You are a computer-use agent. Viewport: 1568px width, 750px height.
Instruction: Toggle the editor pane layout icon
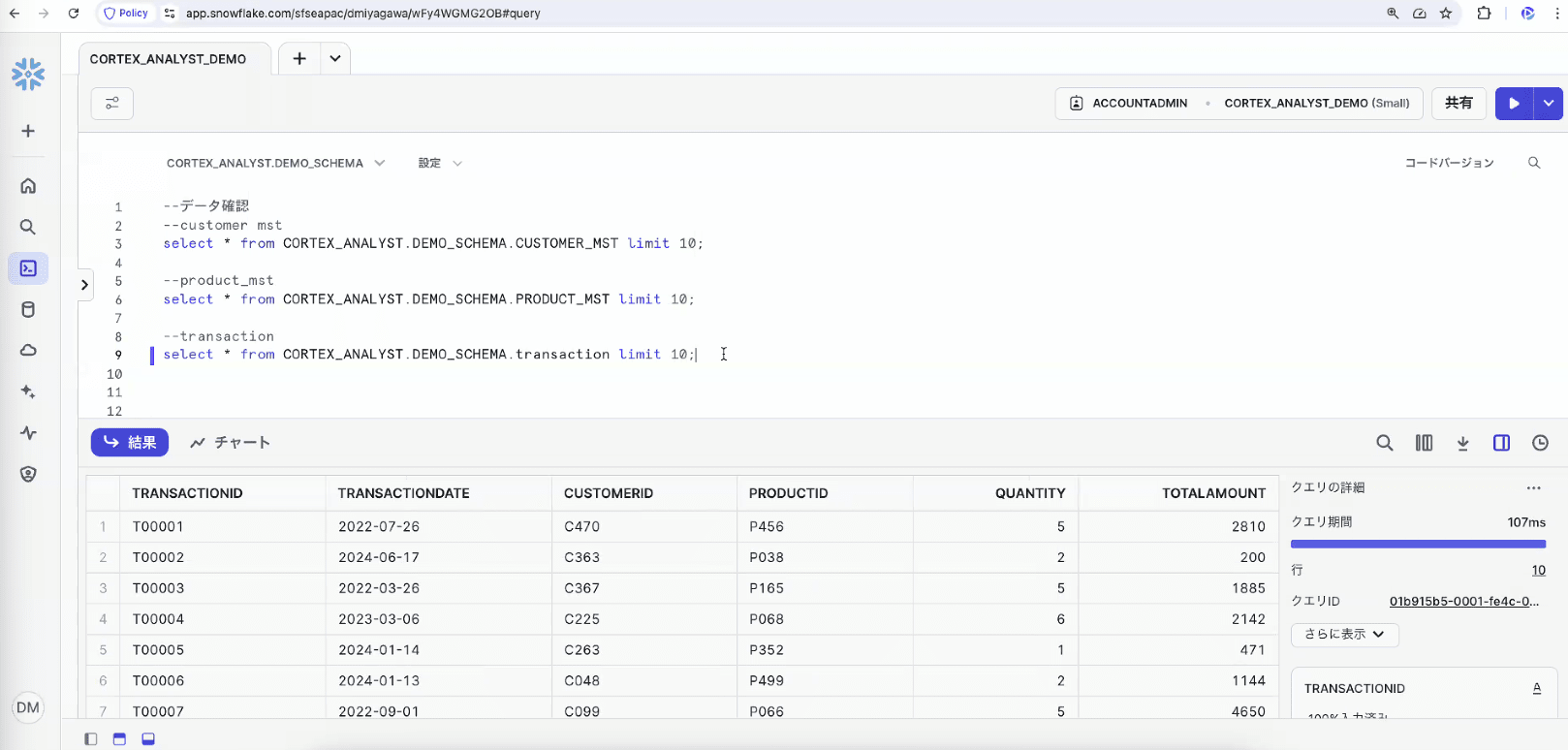(119, 739)
